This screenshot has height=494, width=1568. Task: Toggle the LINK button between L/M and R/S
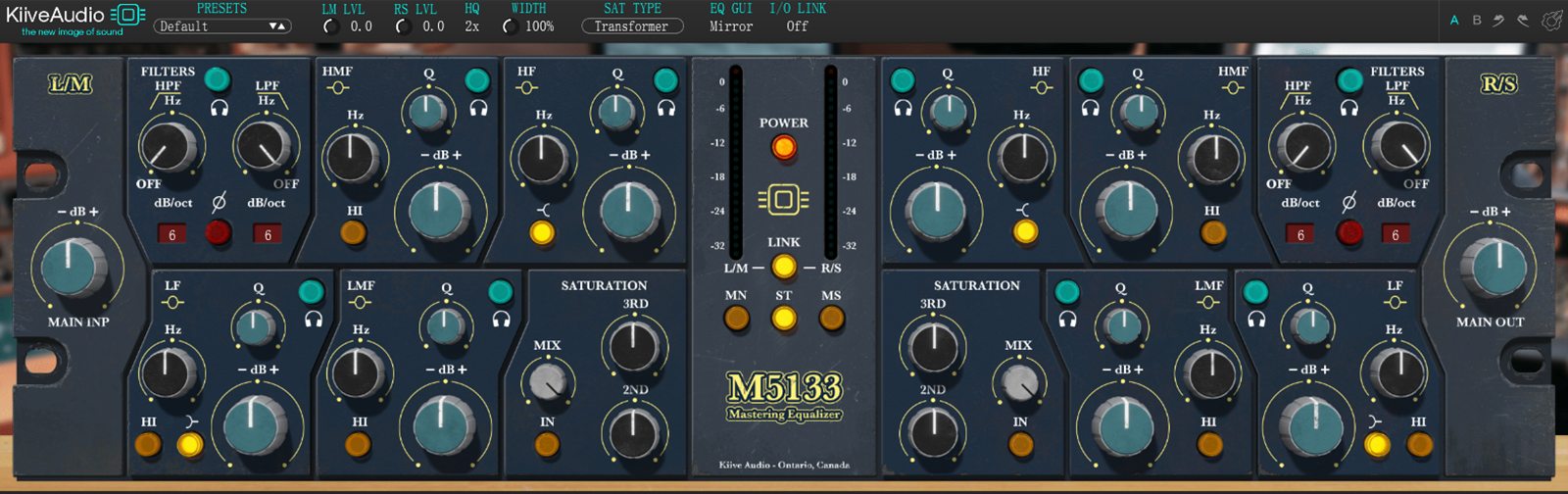783,266
